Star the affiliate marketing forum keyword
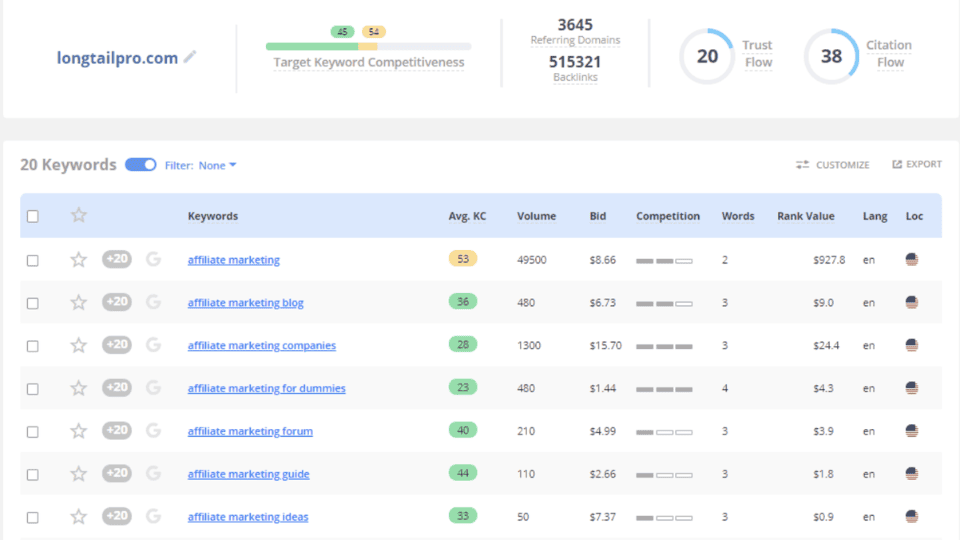This screenshot has height=540, width=960. click(78, 431)
